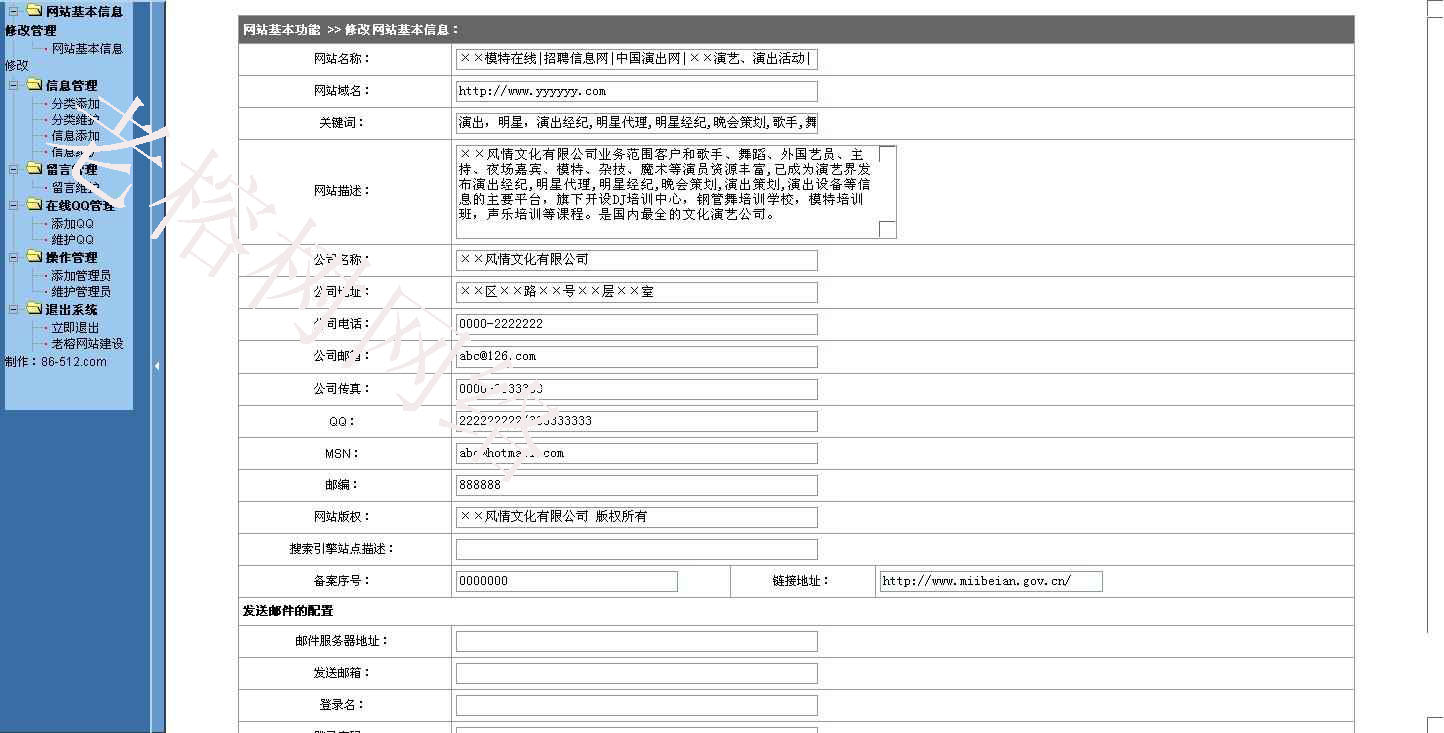
Task: Click the 发送邮件的配置 section heading
Action: 288,610
